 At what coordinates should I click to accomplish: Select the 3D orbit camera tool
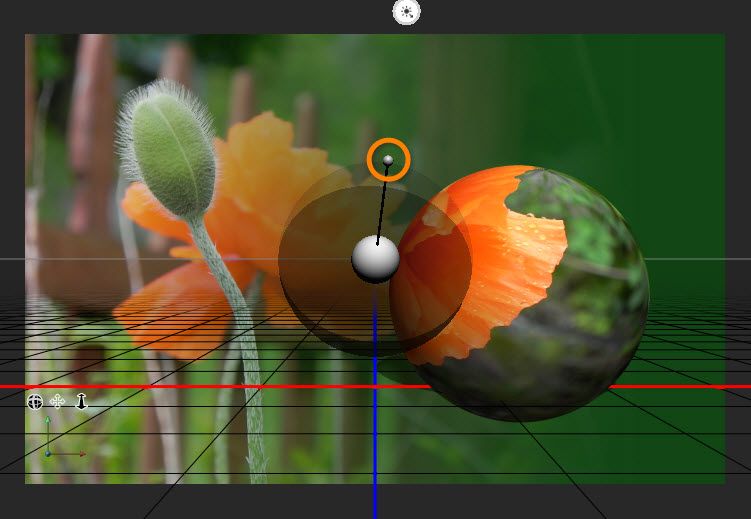point(35,402)
